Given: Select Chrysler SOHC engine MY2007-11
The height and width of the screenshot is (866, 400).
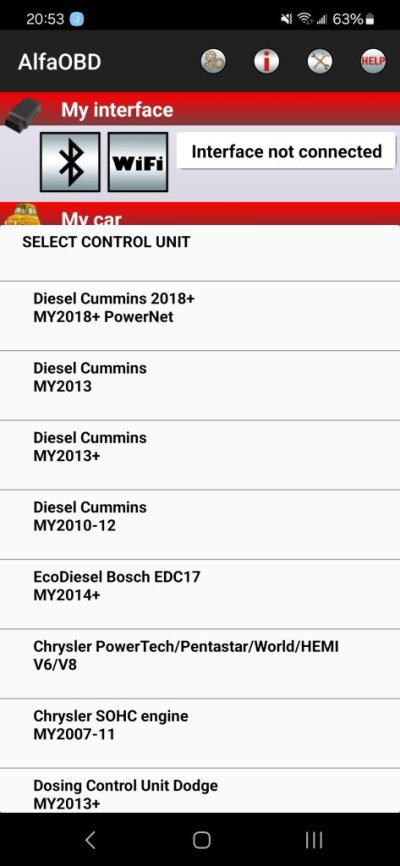Looking at the screenshot, I should (200, 733).
